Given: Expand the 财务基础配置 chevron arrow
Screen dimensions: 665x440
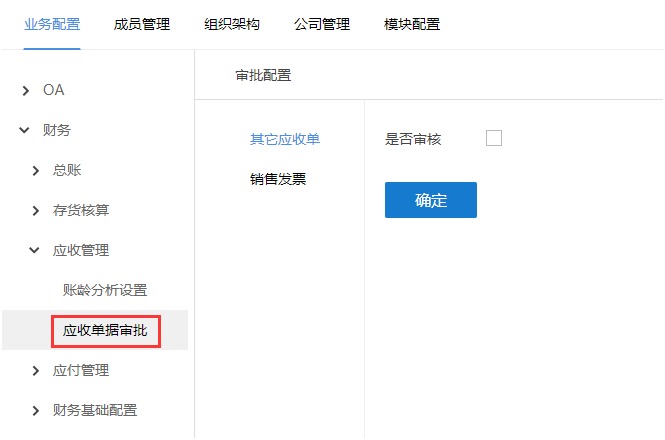Looking at the screenshot, I should (36, 411).
